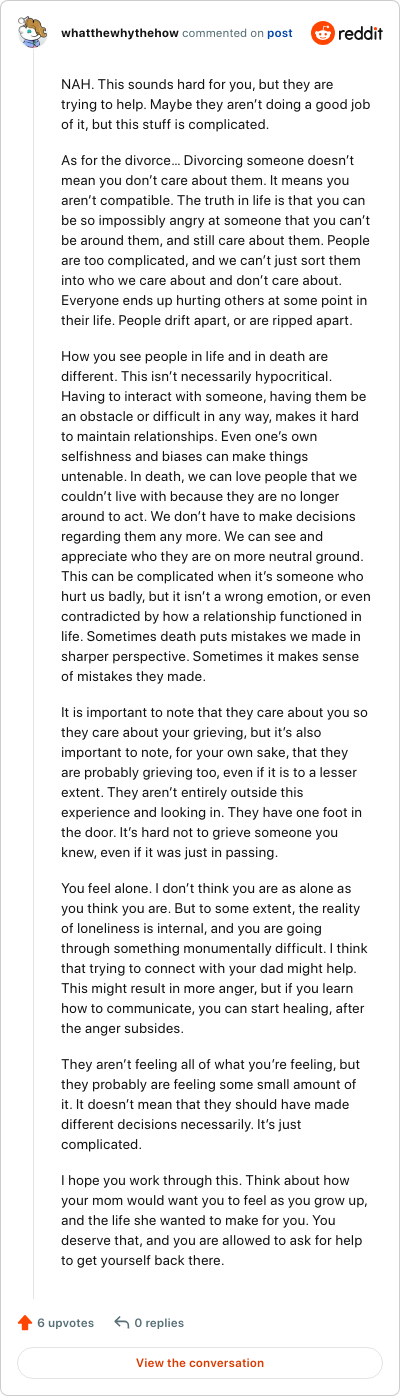This screenshot has width=400, height=1396.
Task: Select the '6 upvotes' count
Action: pyautogui.click(x=65, y=1323)
